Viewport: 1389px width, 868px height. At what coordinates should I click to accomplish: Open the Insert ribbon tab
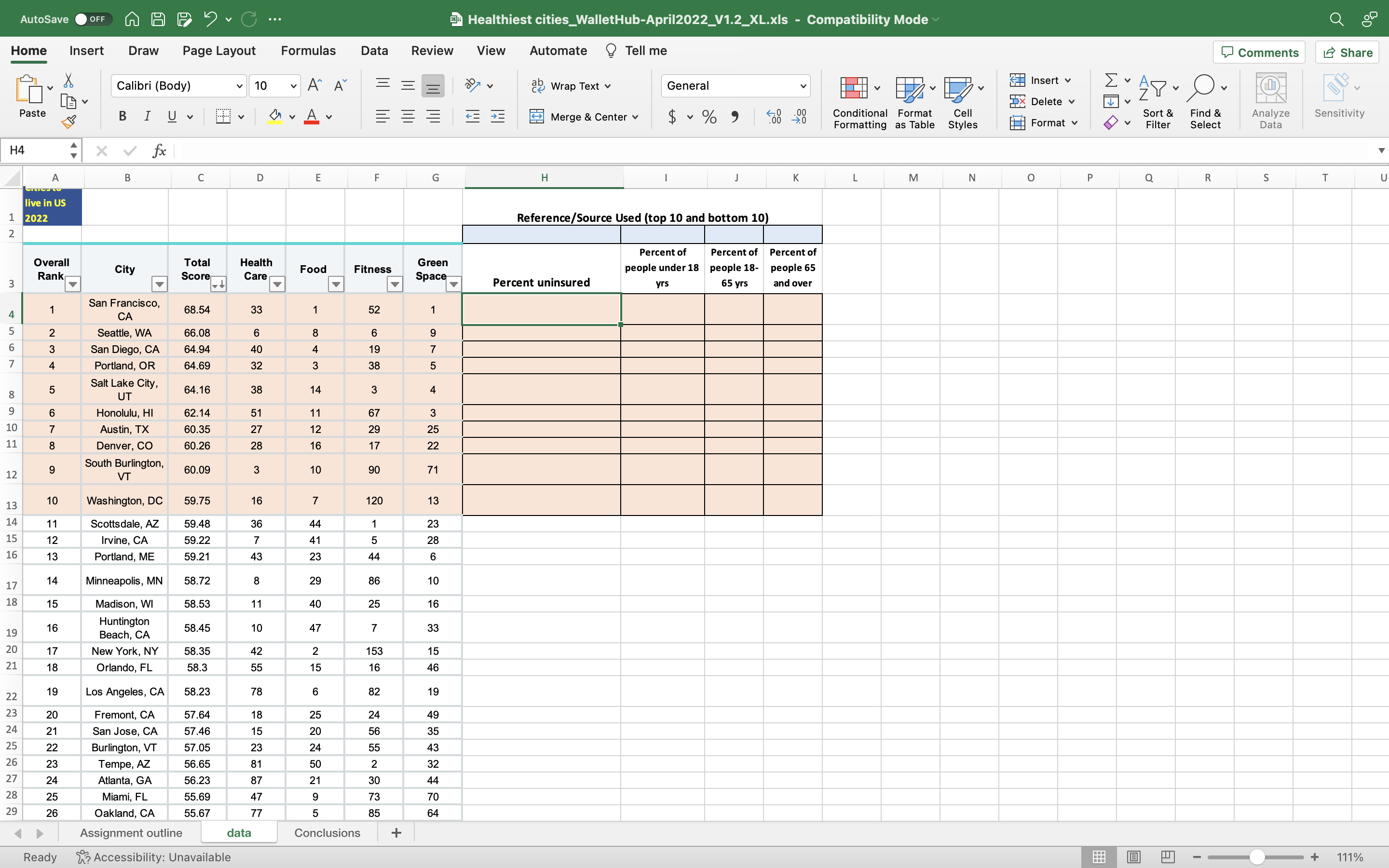point(87,51)
